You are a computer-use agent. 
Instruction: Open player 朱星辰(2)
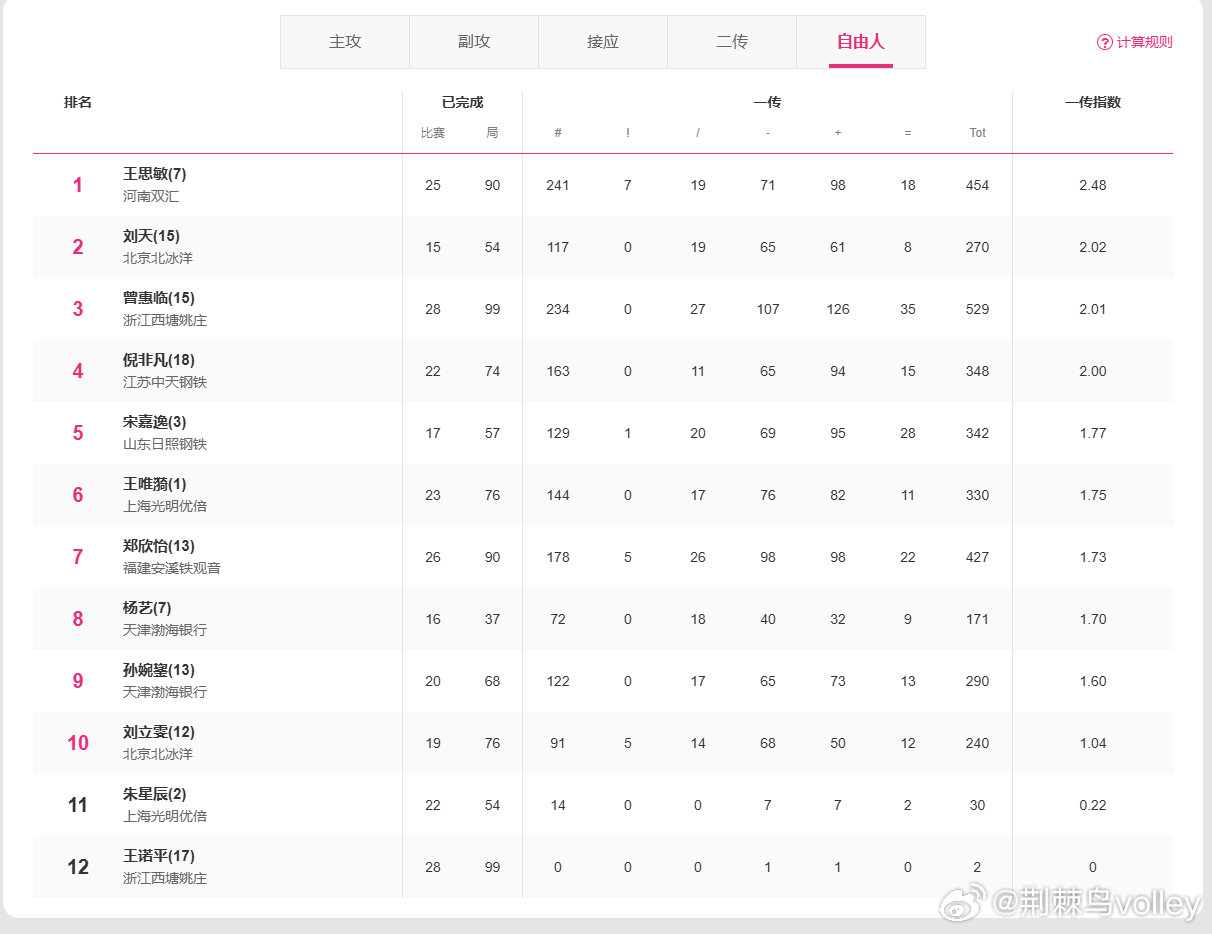pyautogui.click(x=155, y=794)
